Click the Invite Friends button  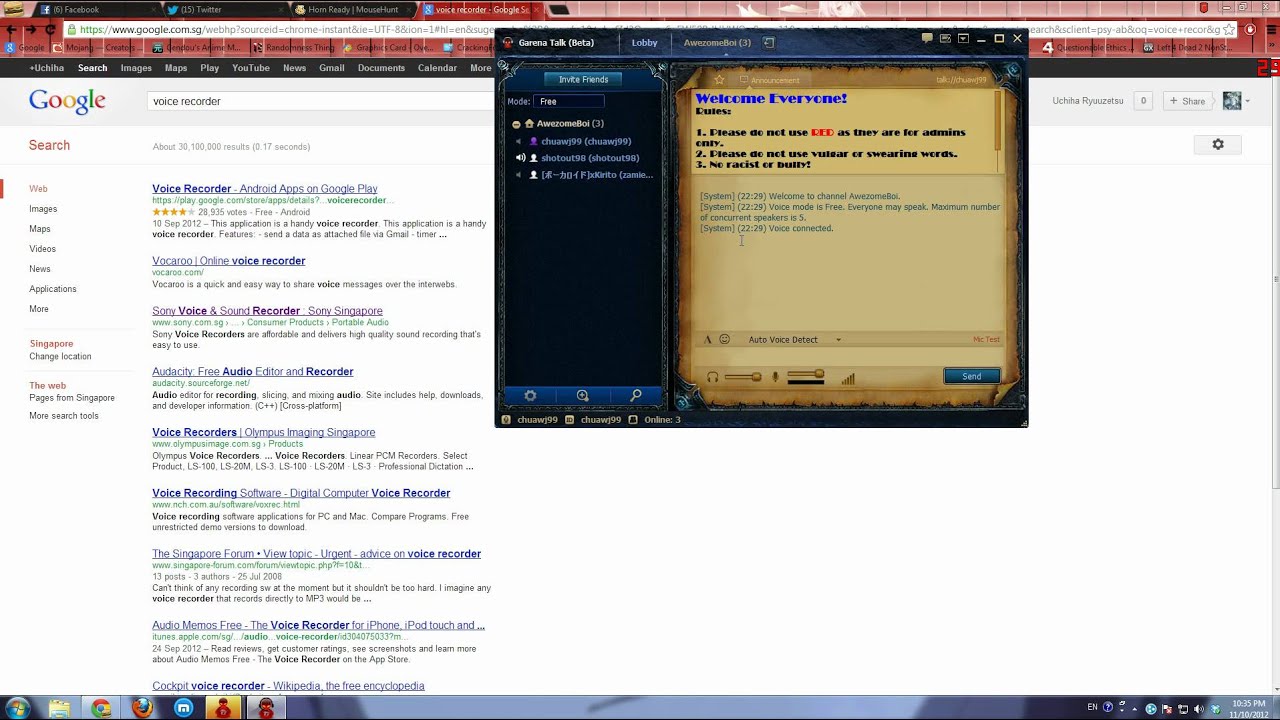(583, 79)
